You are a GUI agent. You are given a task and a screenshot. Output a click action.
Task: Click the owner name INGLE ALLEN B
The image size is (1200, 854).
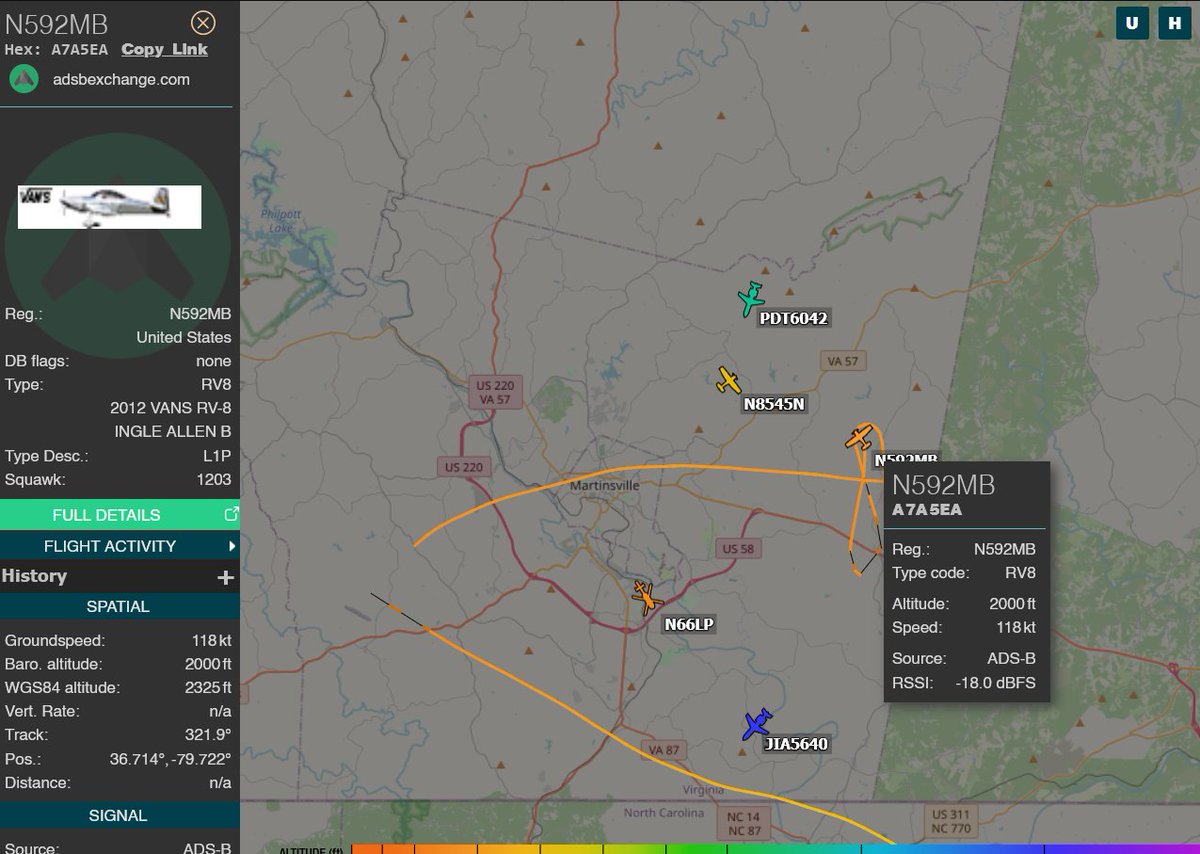point(173,432)
